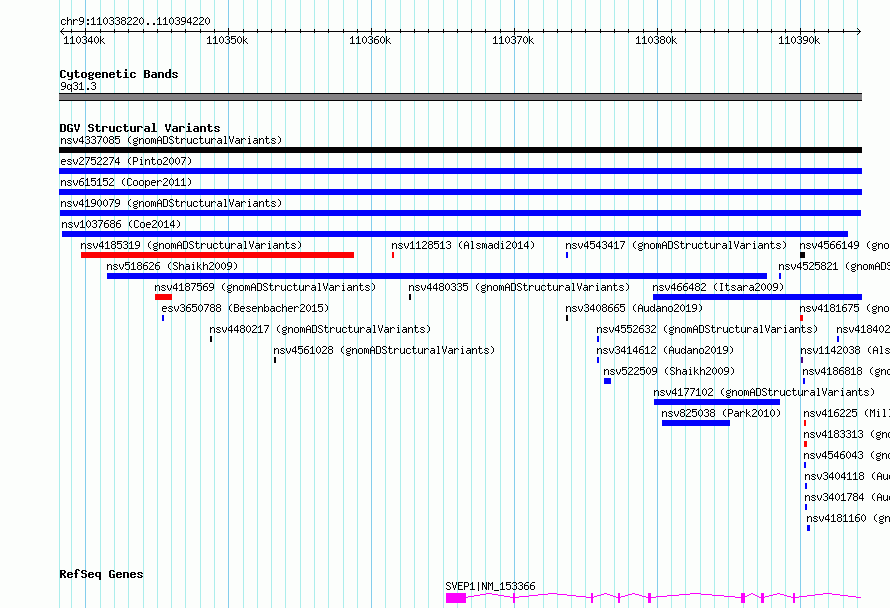Click the 110370k ruler position
Image resolution: width=890 pixels, height=608 pixels.
pyautogui.click(x=513, y=40)
